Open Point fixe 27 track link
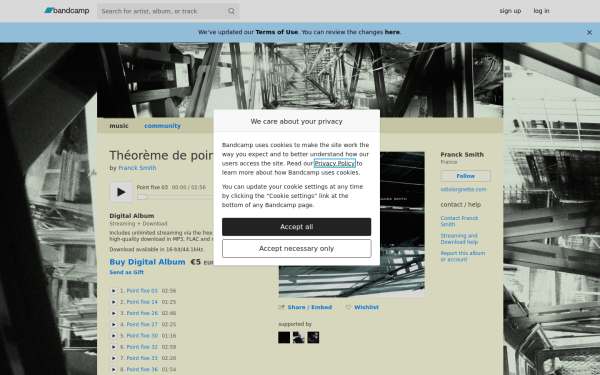The width and height of the screenshot is (600, 375). [142, 324]
